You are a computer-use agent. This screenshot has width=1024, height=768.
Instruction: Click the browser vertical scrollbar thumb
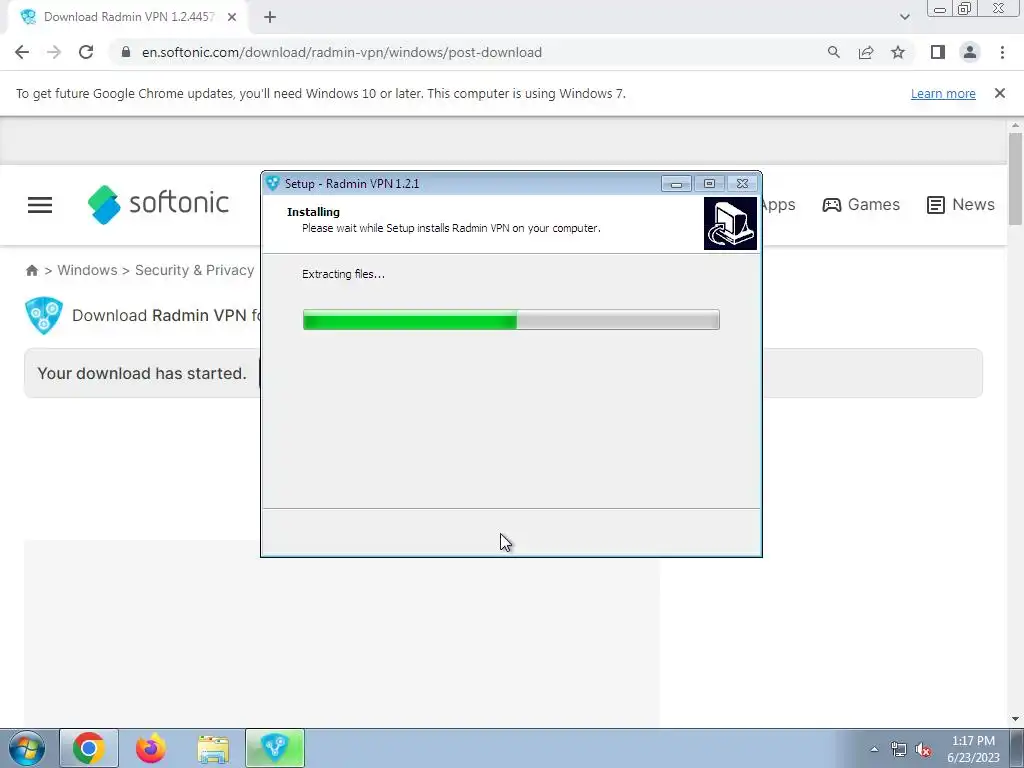pos(1015,178)
